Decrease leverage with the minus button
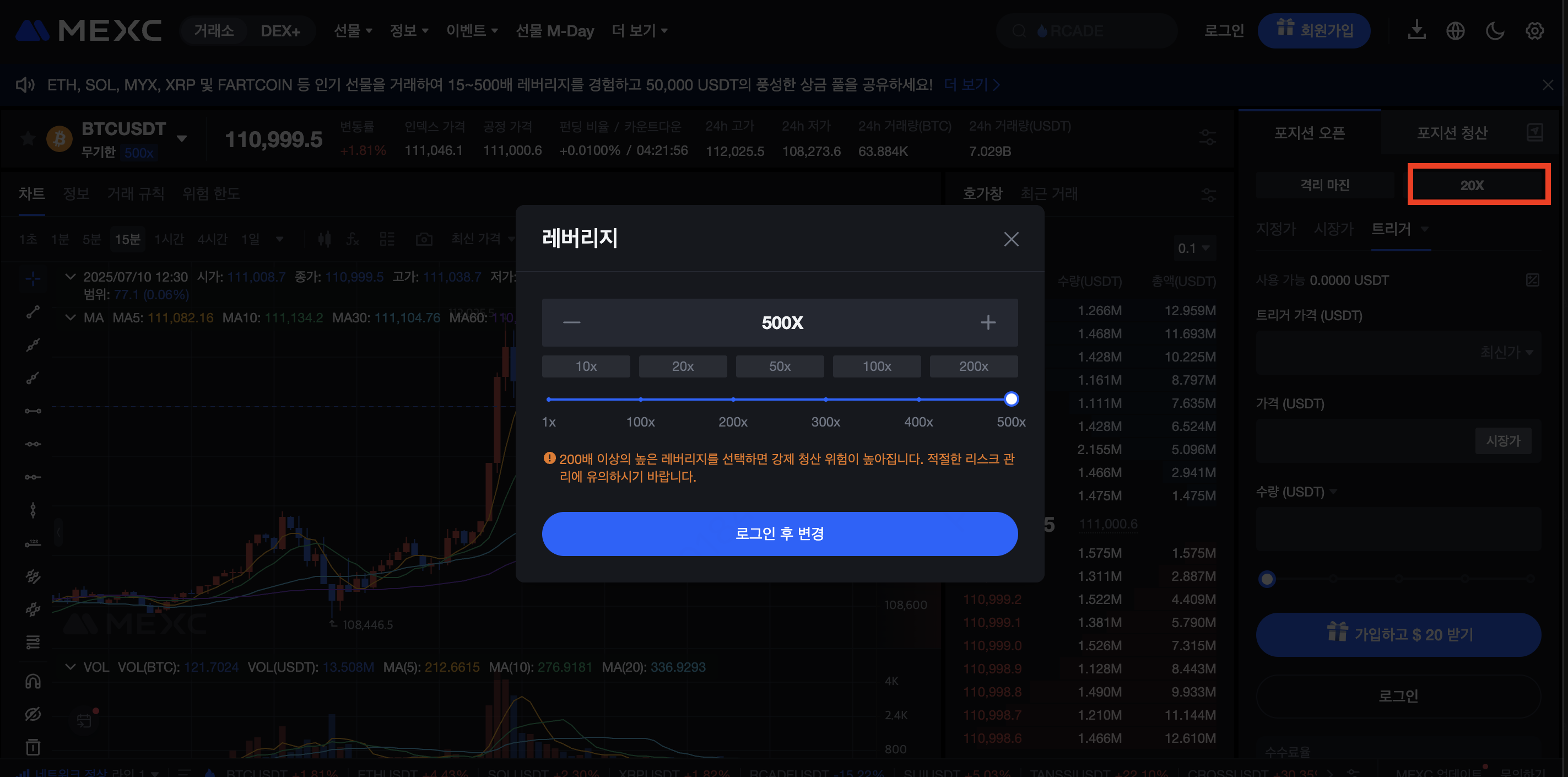Viewport: 1568px width, 777px height. (x=571, y=322)
